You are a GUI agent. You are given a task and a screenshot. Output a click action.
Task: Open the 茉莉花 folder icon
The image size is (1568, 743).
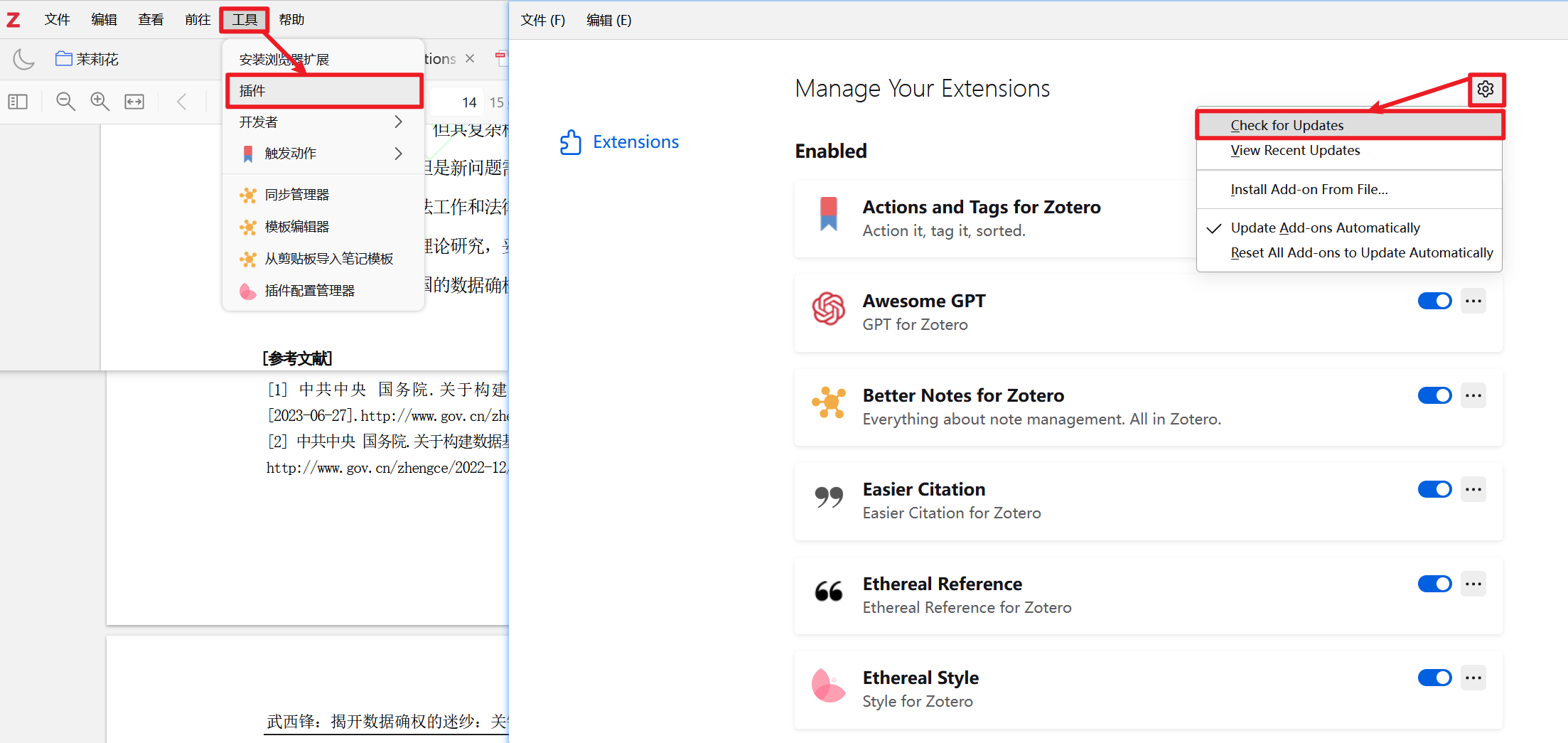[64, 58]
